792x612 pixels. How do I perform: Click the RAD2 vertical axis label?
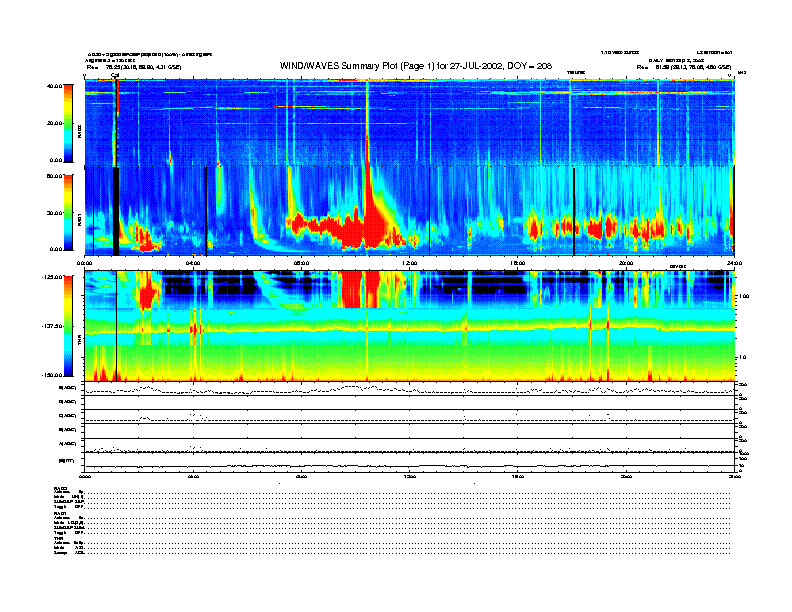pyautogui.click(x=79, y=132)
